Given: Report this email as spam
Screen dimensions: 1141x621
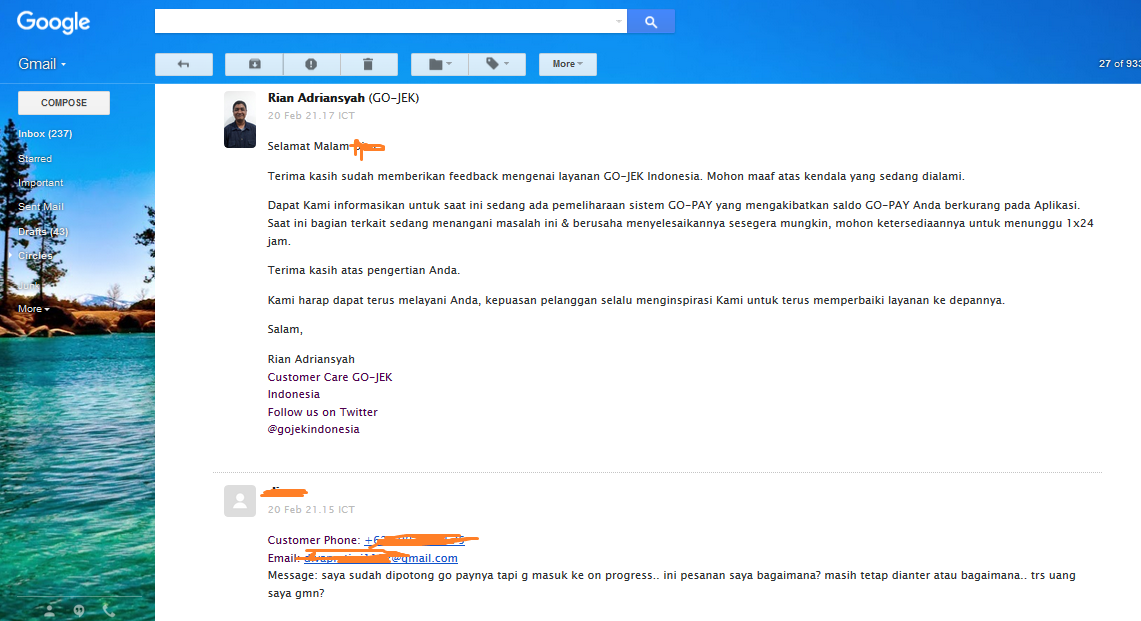Looking at the screenshot, I should (311, 64).
